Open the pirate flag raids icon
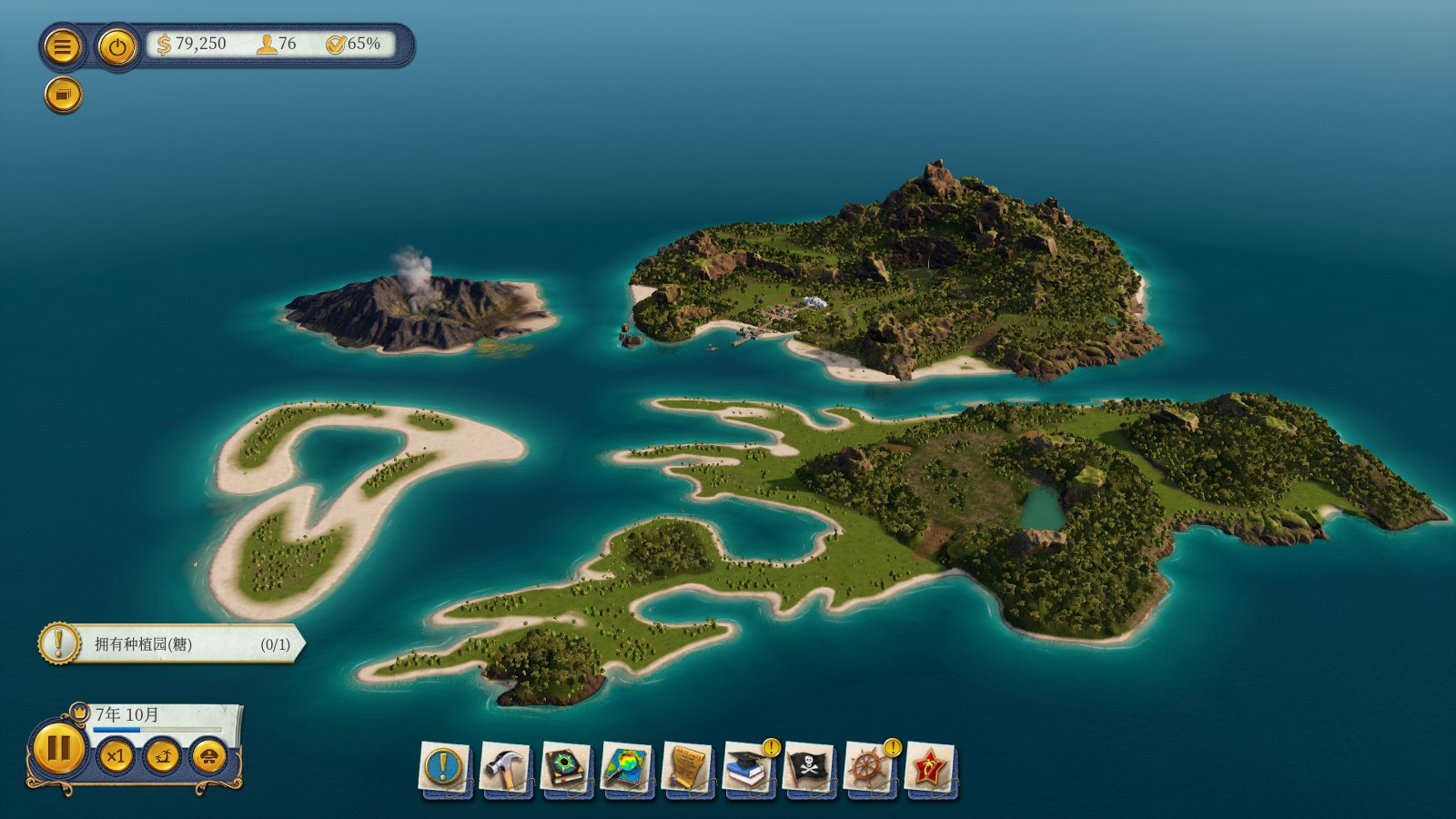Image resolution: width=1456 pixels, height=819 pixels. click(809, 769)
